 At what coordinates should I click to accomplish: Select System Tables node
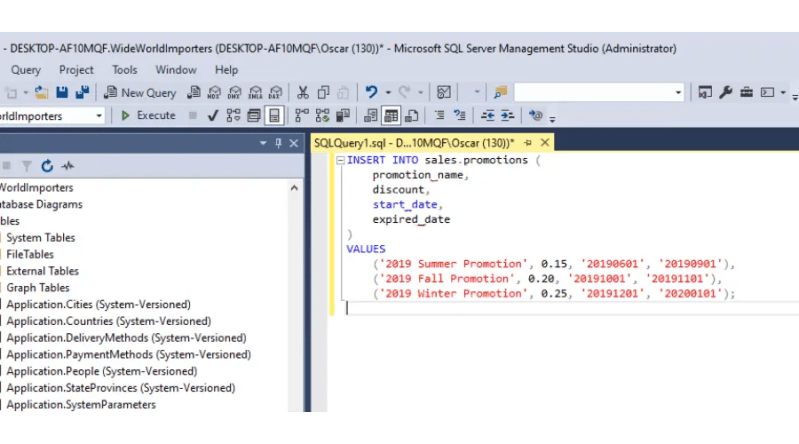tap(41, 238)
